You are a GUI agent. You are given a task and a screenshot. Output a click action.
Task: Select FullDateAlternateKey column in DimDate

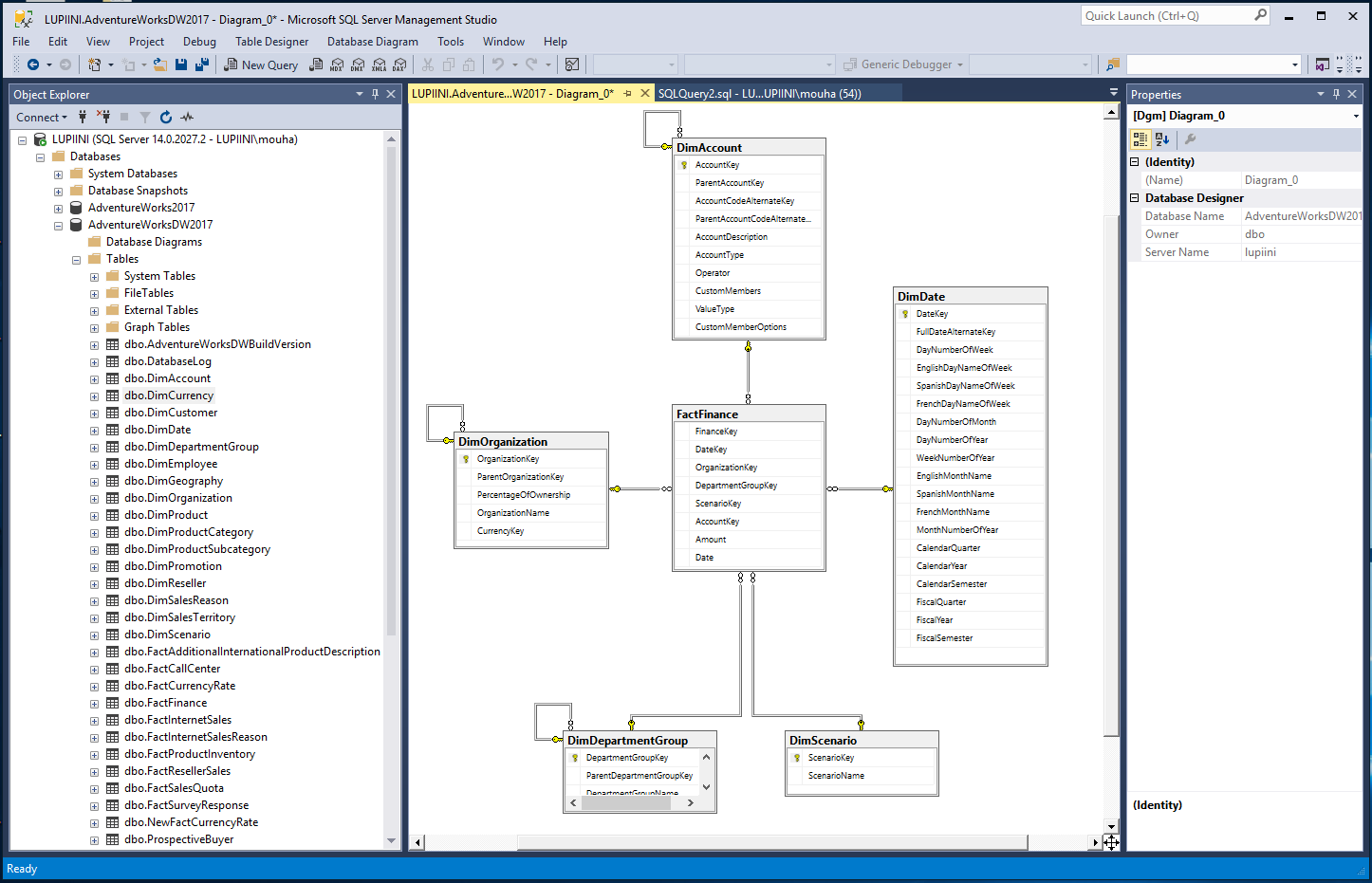[970, 332]
